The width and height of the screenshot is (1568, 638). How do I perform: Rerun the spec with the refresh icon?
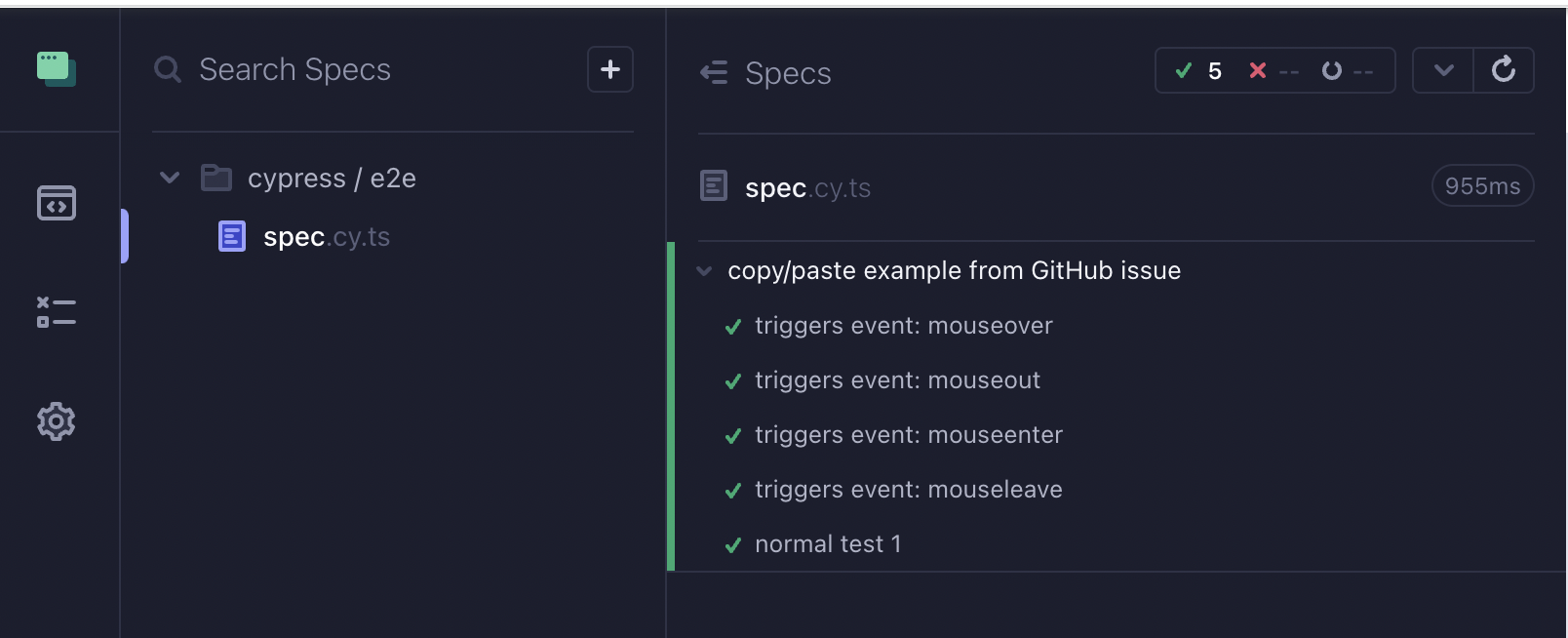tap(1504, 69)
